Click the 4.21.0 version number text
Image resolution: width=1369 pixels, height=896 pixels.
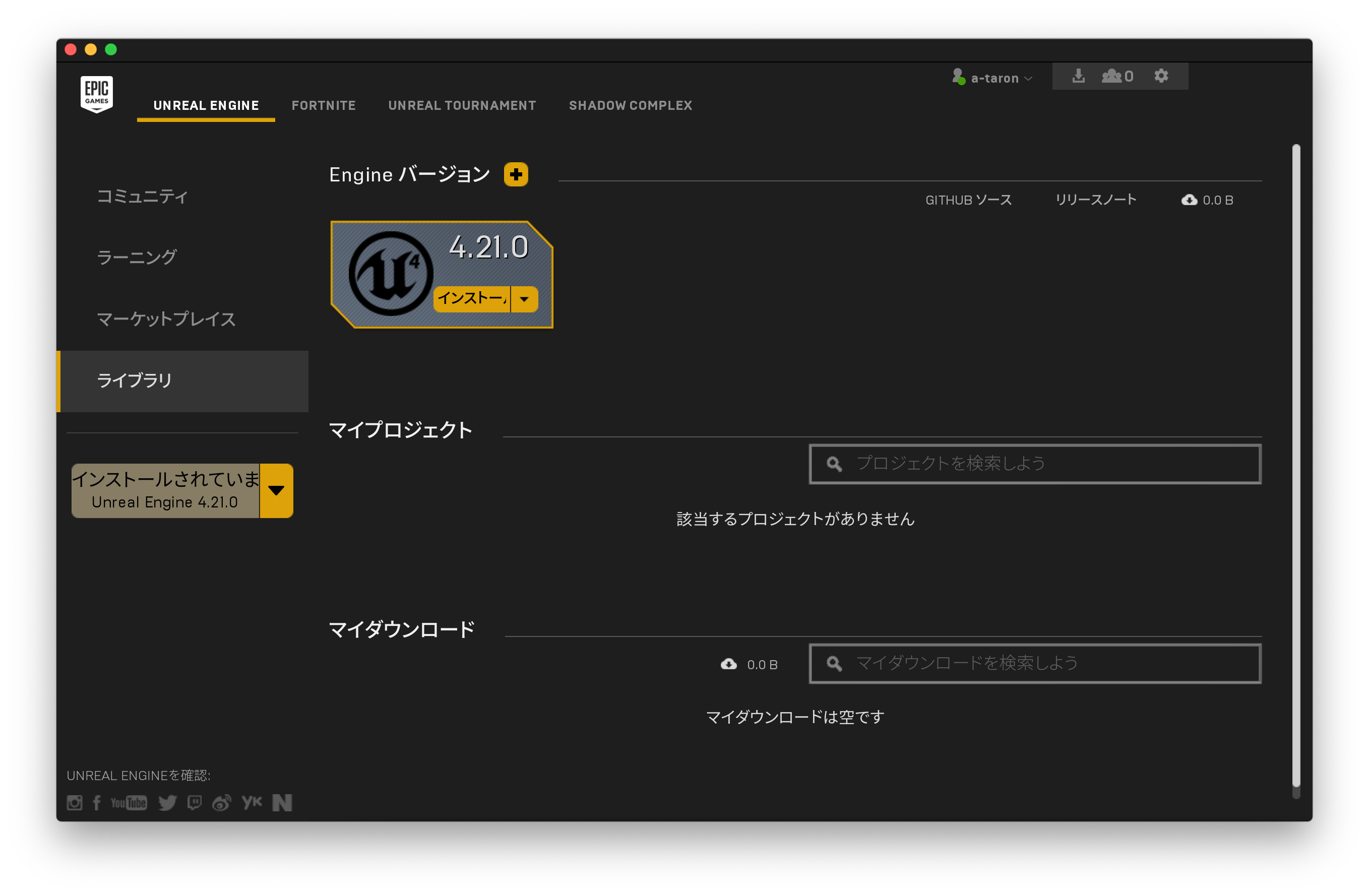(488, 247)
